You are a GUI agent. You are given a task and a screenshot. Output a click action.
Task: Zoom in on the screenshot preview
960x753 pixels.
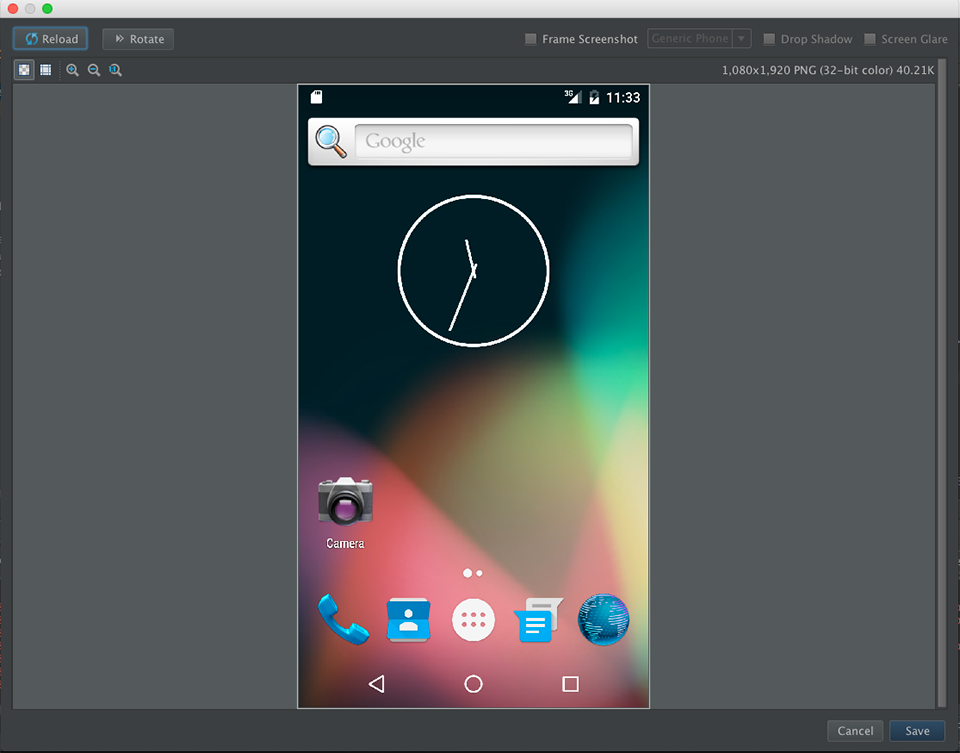click(x=72, y=70)
